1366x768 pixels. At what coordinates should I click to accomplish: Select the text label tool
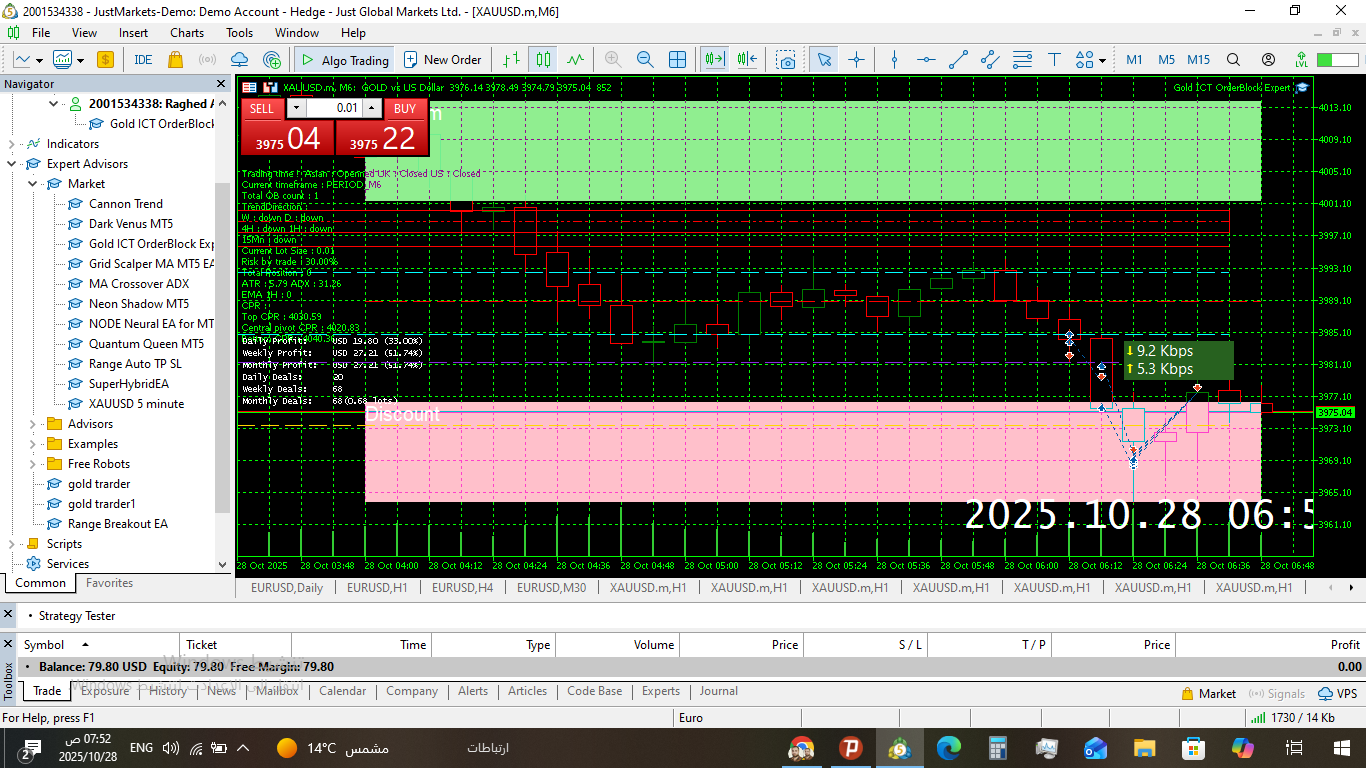1054,60
